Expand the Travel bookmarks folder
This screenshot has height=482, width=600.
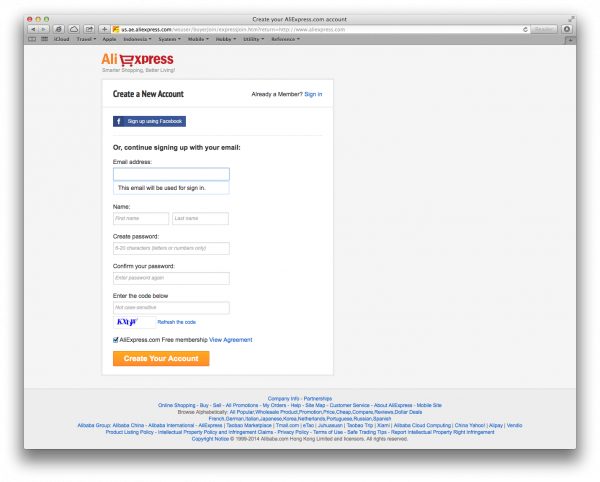(x=86, y=39)
